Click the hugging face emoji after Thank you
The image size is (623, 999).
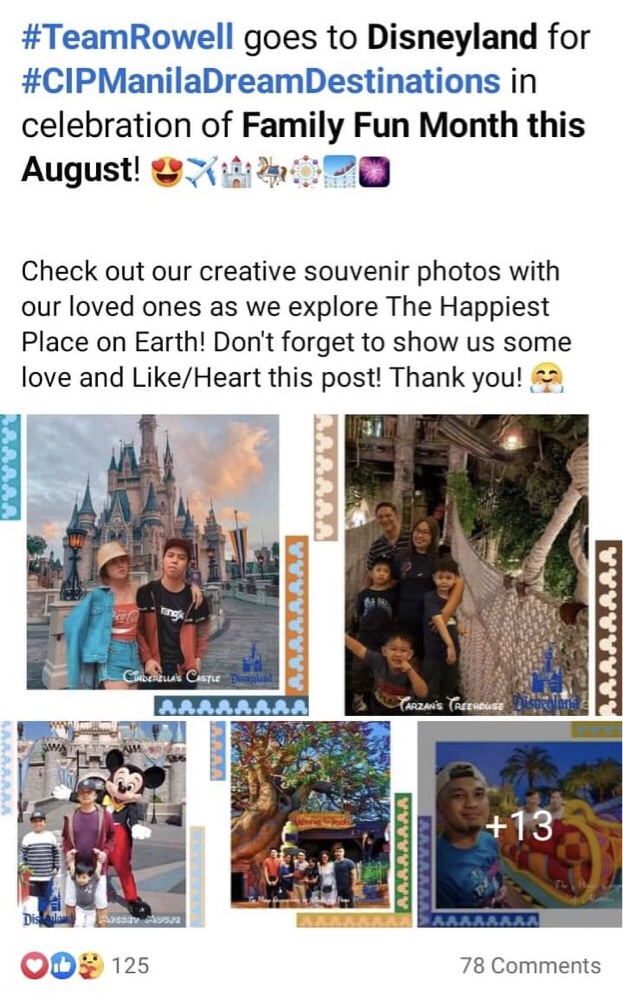(547, 378)
